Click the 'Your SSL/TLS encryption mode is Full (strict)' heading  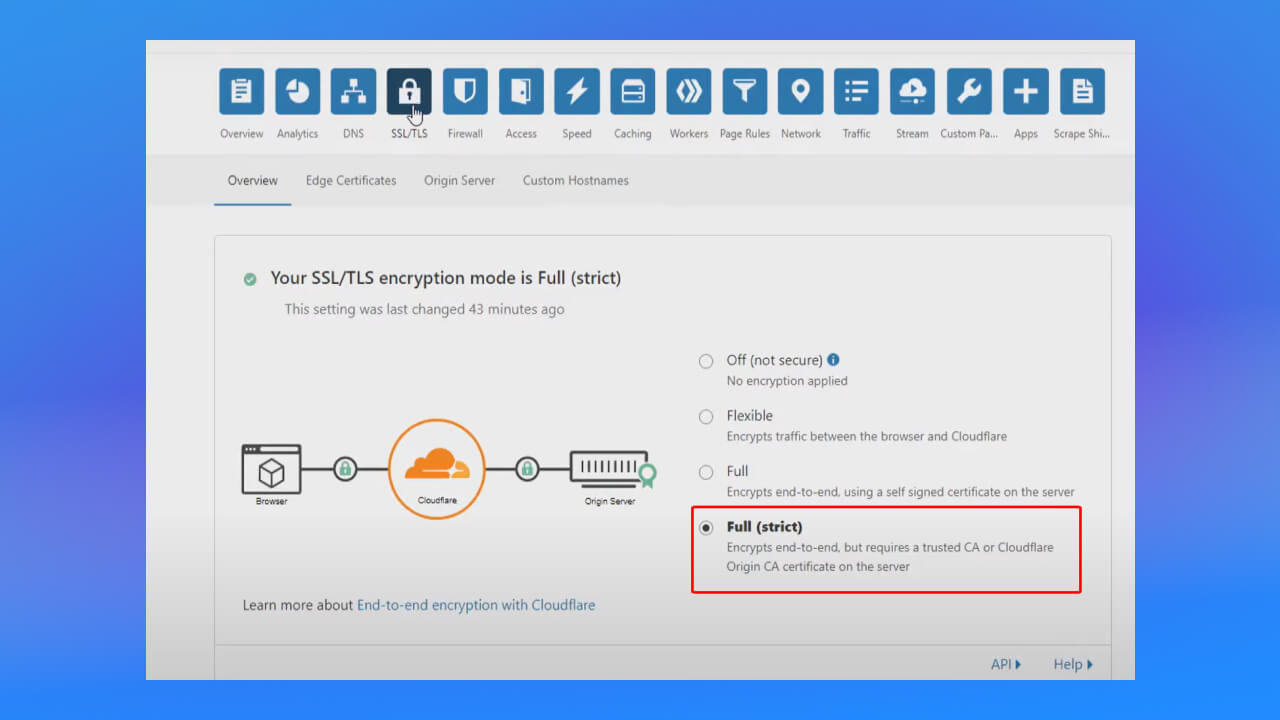pyautogui.click(x=446, y=278)
